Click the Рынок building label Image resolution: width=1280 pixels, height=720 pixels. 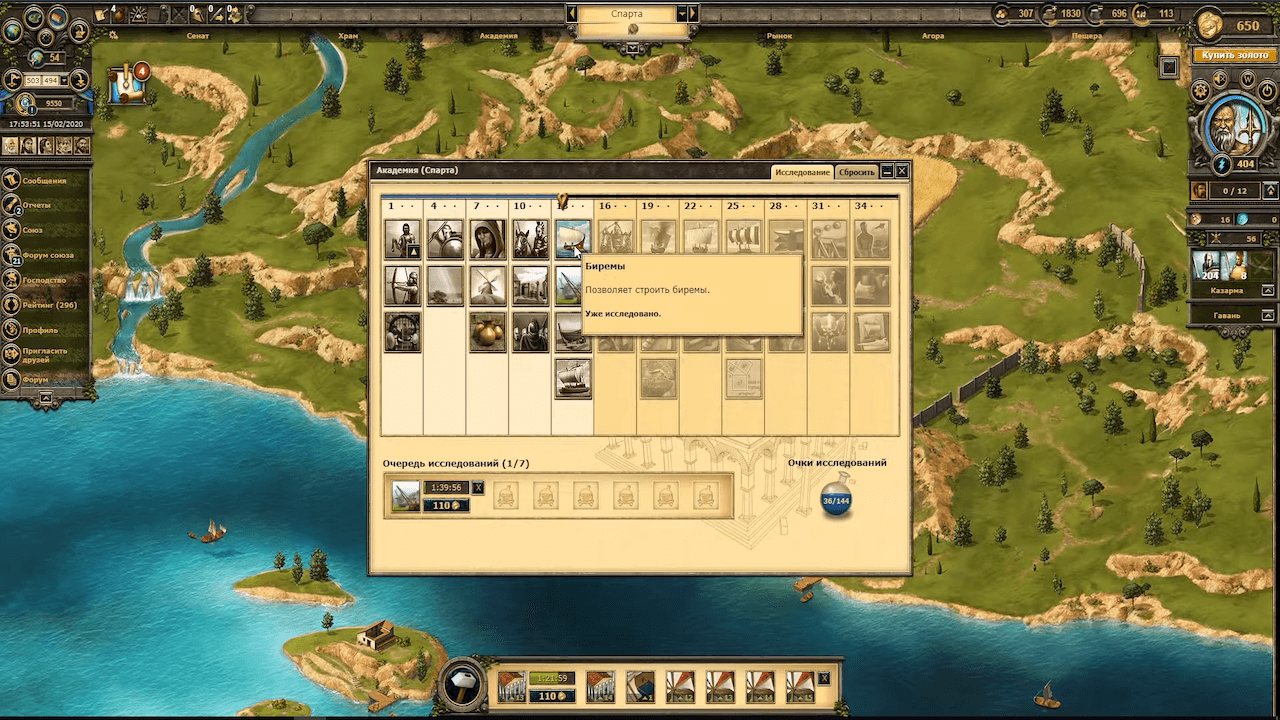(x=779, y=36)
